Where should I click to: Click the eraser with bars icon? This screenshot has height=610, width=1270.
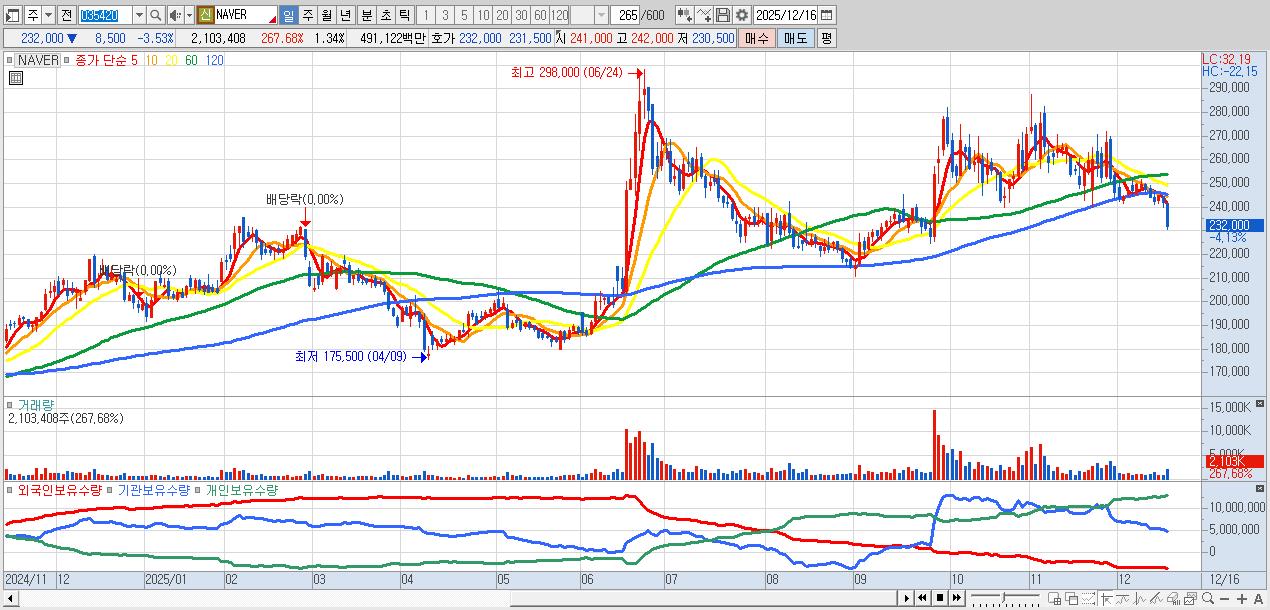coord(1173,598)
